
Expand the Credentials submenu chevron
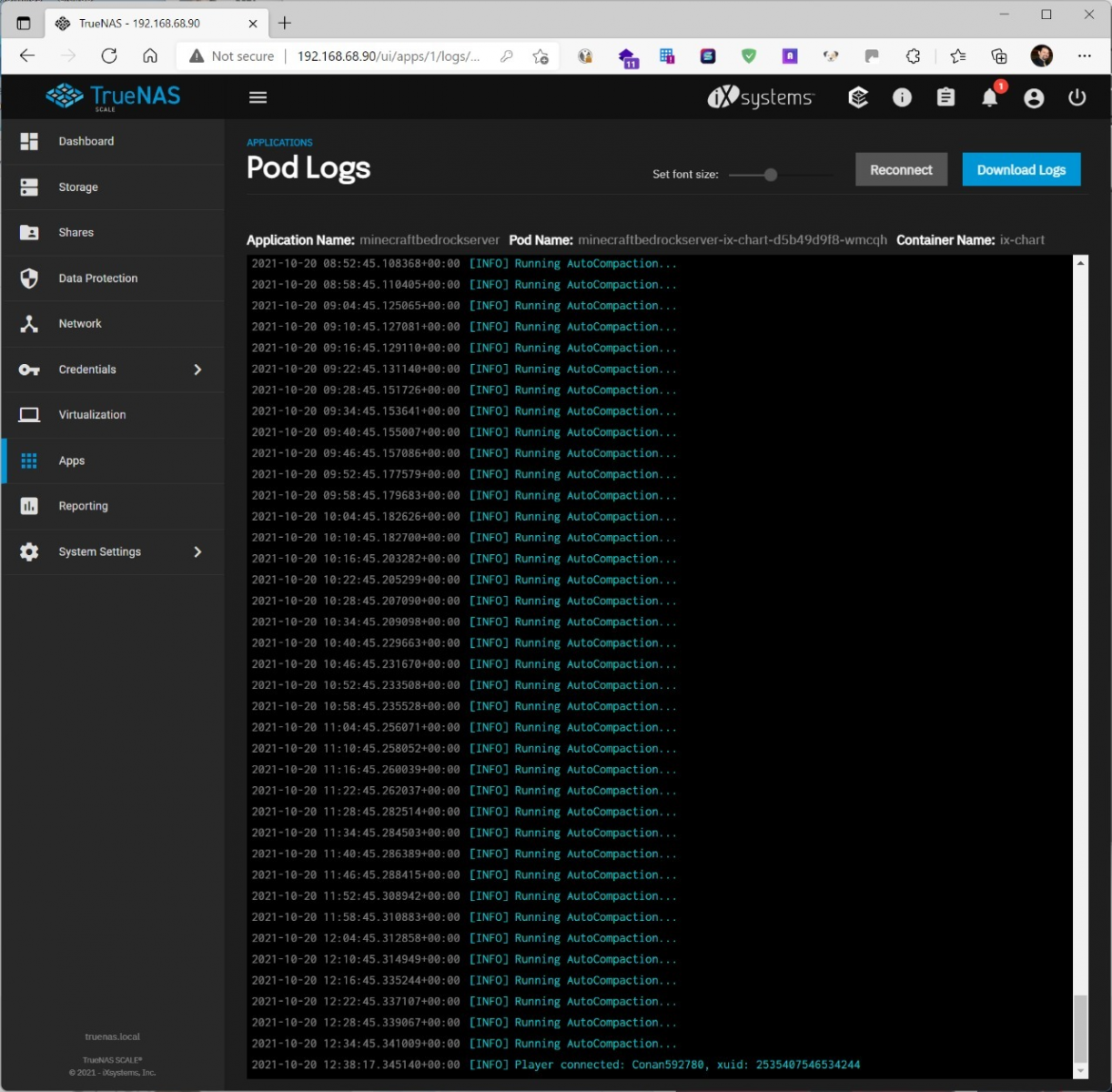pyautogui.click(x=197, y=369)
